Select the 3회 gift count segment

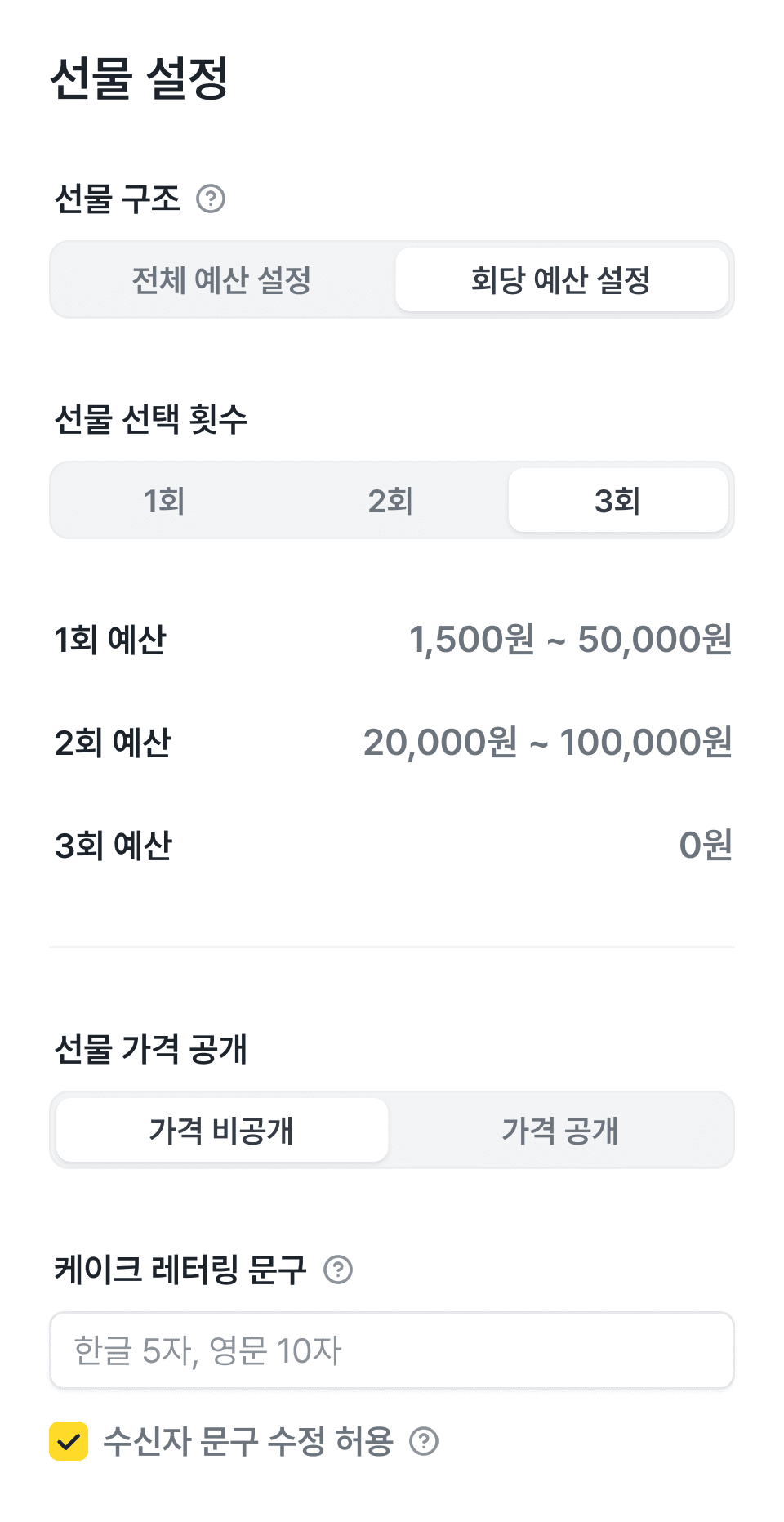(x=618, y=501)
